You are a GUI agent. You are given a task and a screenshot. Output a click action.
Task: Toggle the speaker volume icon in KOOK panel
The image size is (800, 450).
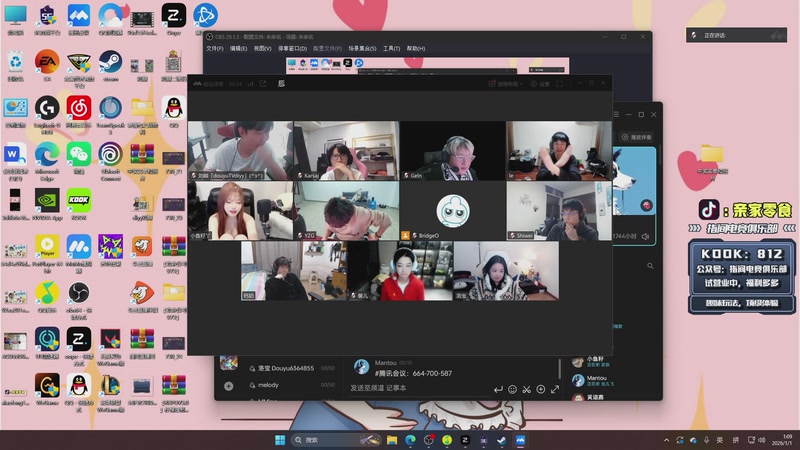pos(646,236)
